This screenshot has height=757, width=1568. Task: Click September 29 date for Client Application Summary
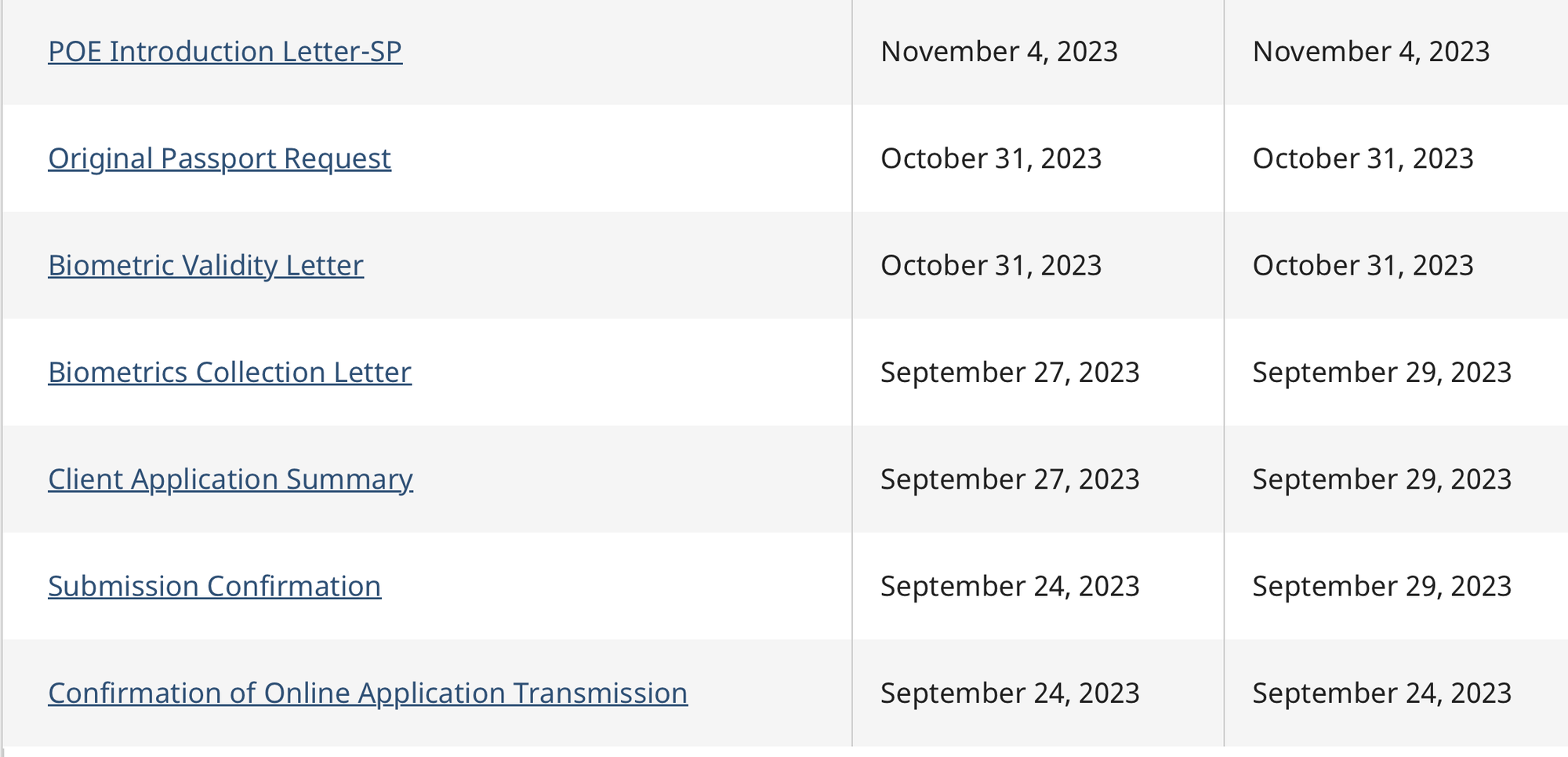tap(1381, 479)
